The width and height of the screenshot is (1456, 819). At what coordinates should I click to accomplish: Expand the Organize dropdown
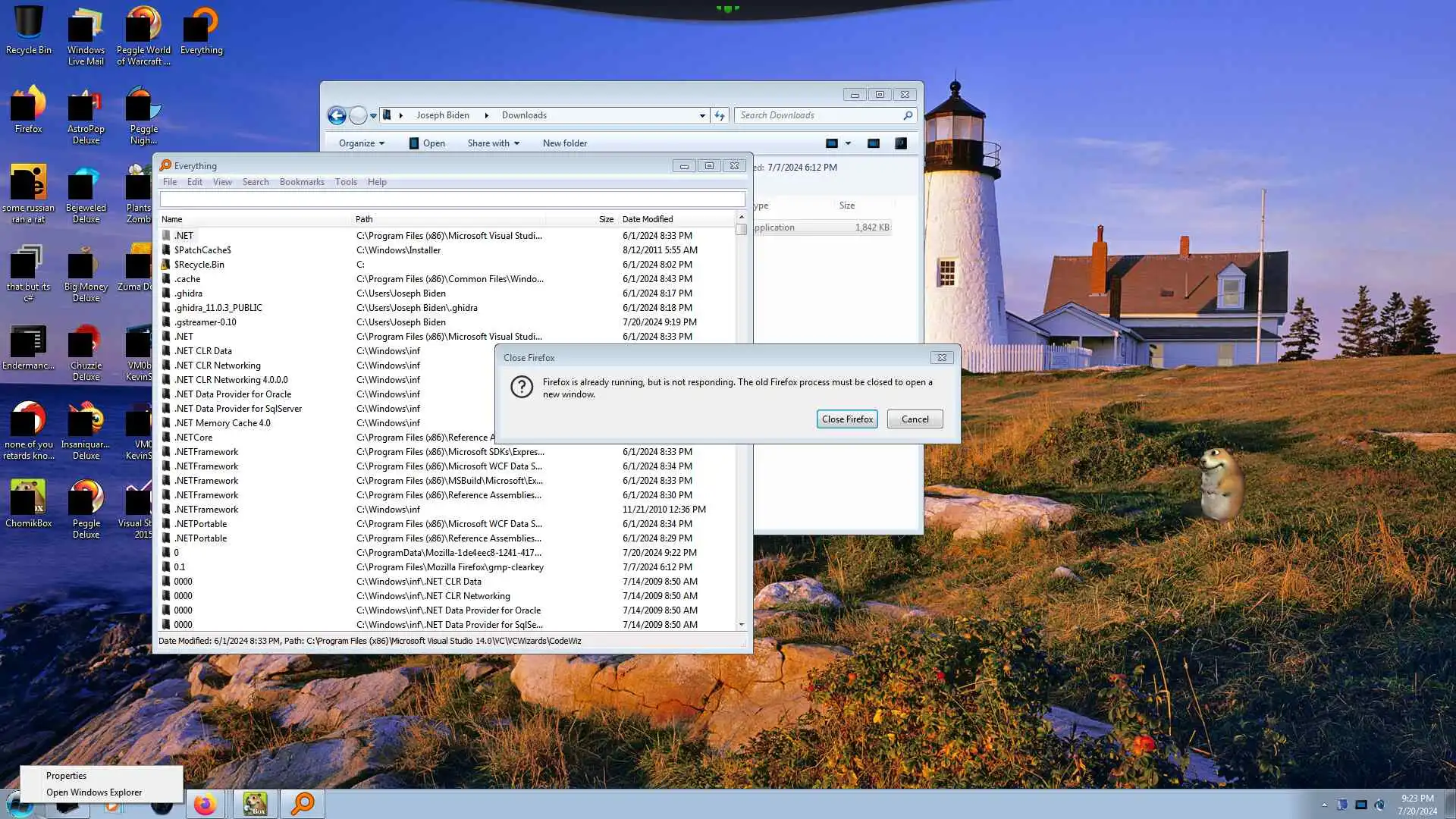pos(361,143)
